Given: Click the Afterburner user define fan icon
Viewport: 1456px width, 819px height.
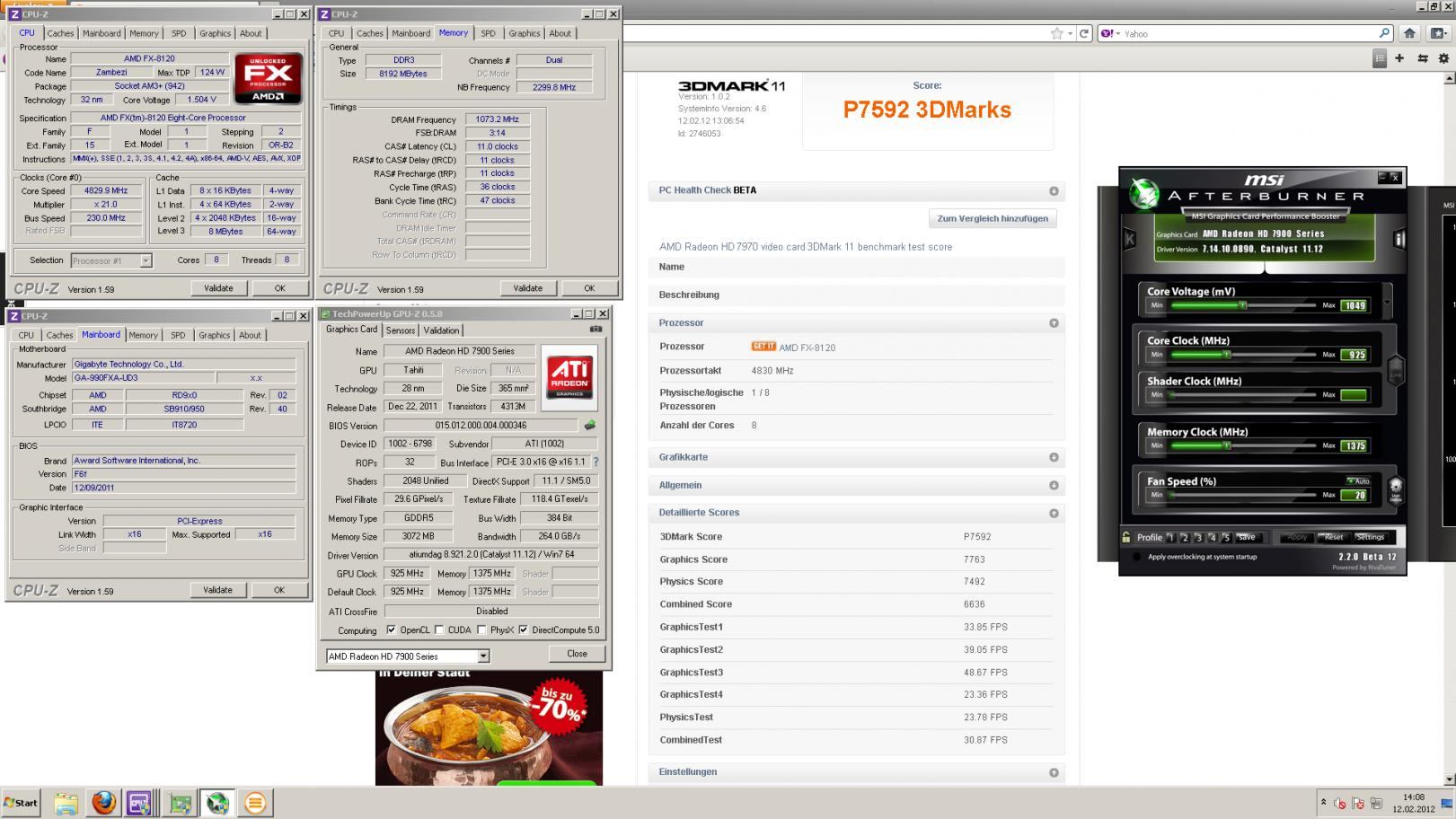Looking at the screenshot, I should coord(1396,489).
